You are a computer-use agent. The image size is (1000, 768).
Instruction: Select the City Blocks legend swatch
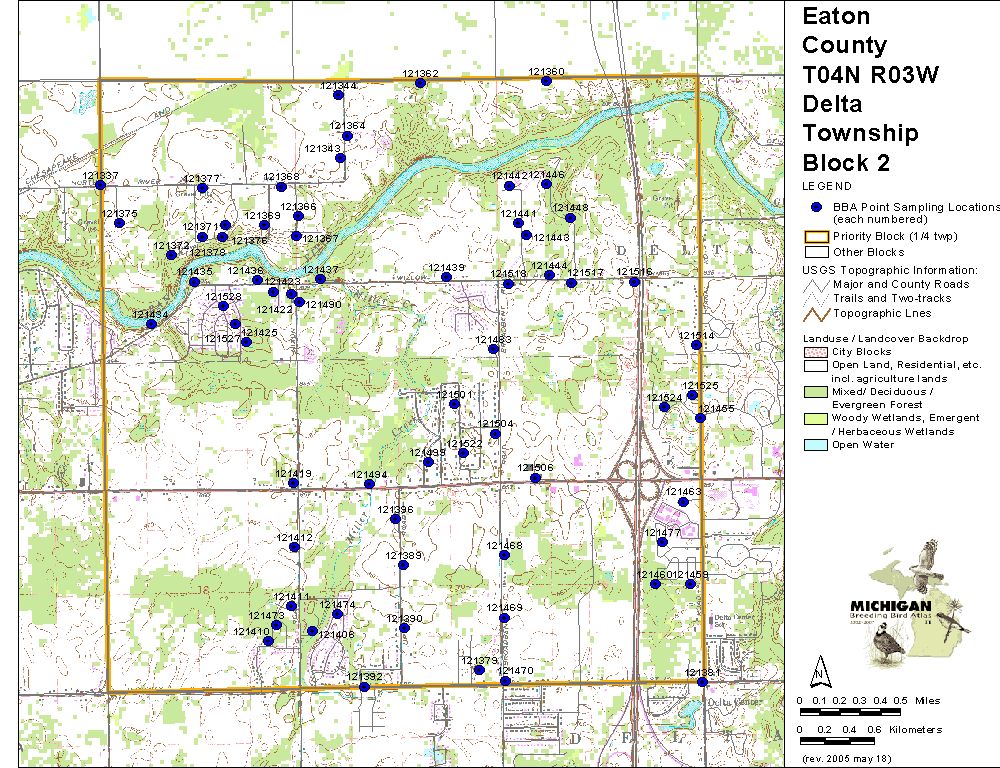click(816, 352)
